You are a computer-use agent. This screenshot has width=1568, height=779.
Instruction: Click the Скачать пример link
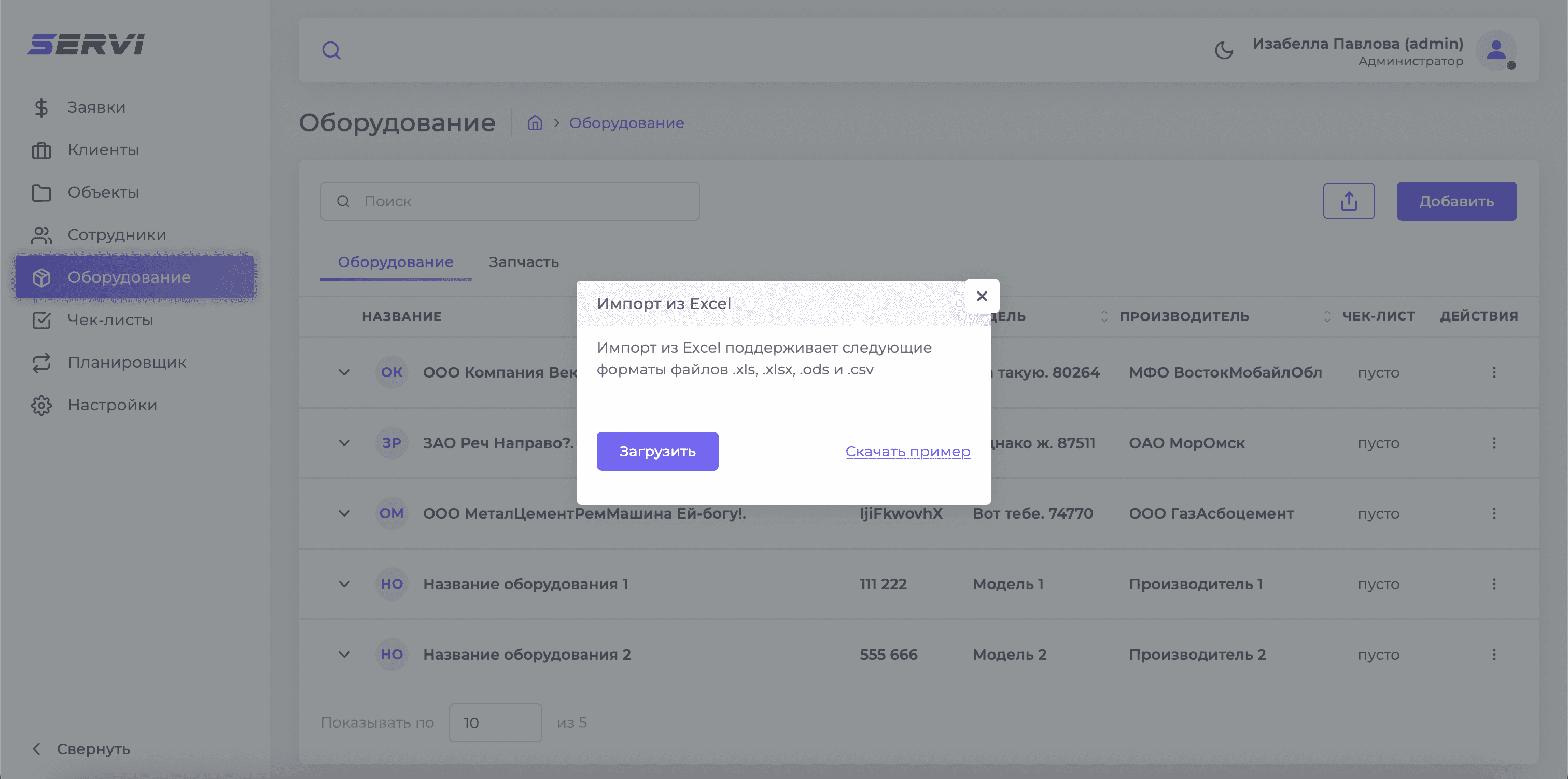907,451
